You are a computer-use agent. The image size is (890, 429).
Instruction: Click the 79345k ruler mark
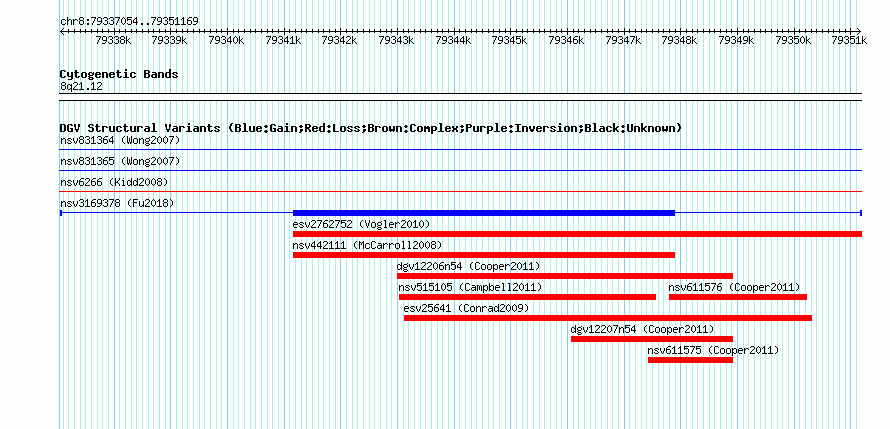509,40
